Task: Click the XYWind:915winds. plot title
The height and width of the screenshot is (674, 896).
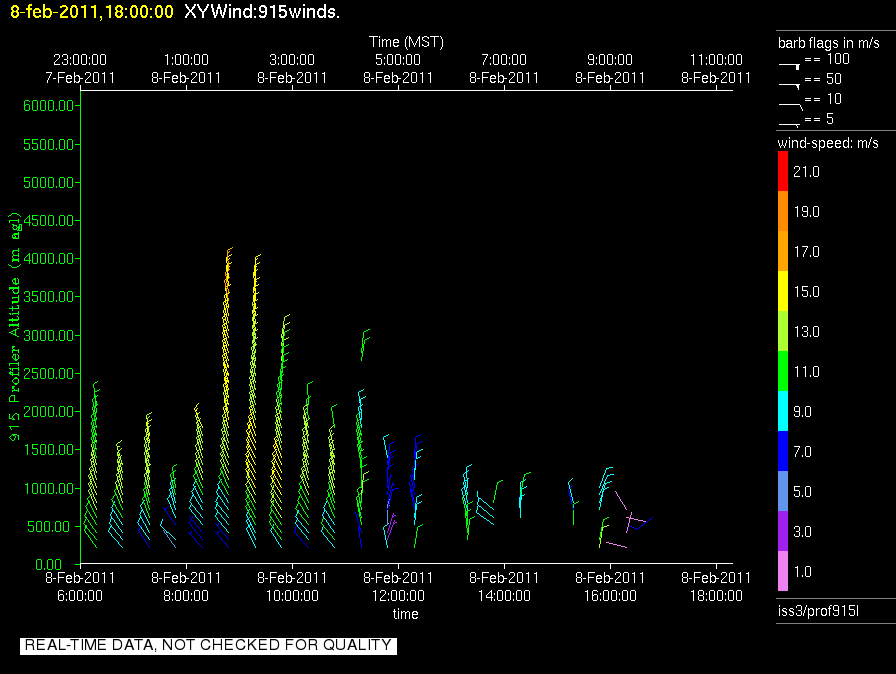Action: pos(263,13)
